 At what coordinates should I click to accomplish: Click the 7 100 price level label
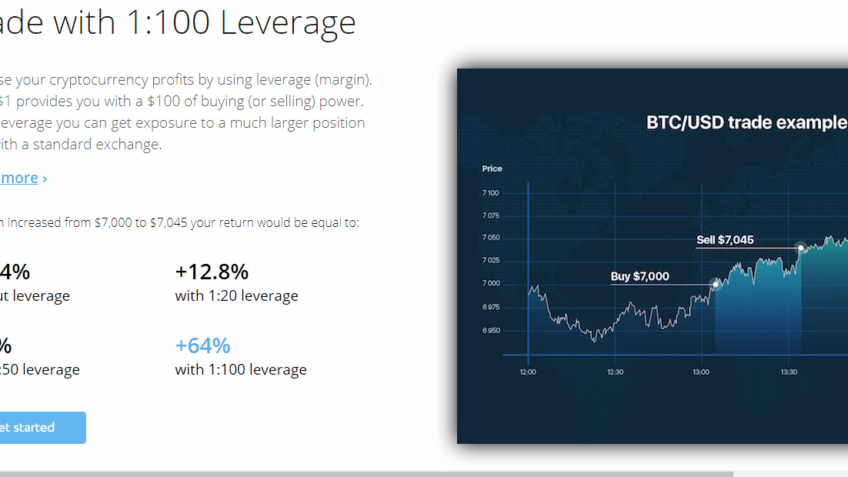[x=490, y=193]
